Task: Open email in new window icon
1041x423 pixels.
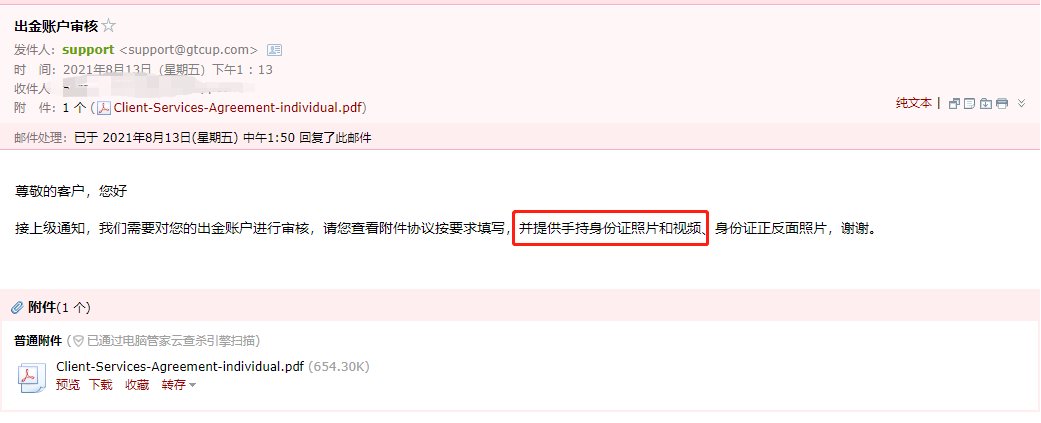Action: (x=955, y=103)
